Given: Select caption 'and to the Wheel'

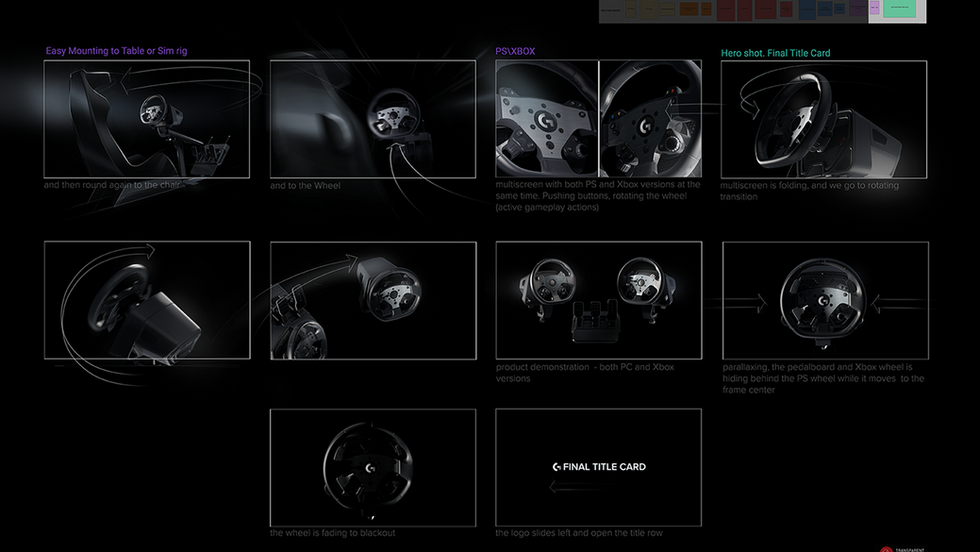Looking at the screenshot, I should tap(305, 186).
